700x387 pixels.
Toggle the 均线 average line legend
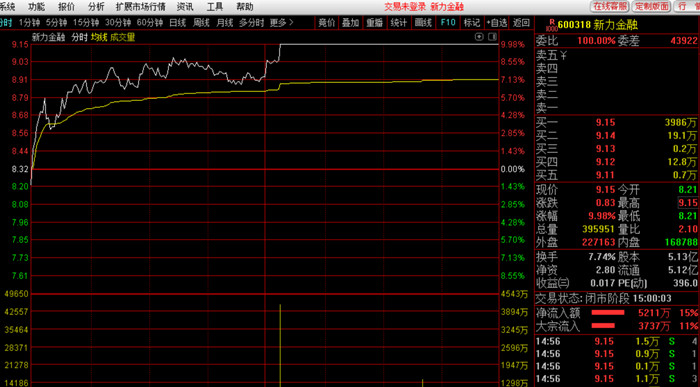(x=99, y=37)
